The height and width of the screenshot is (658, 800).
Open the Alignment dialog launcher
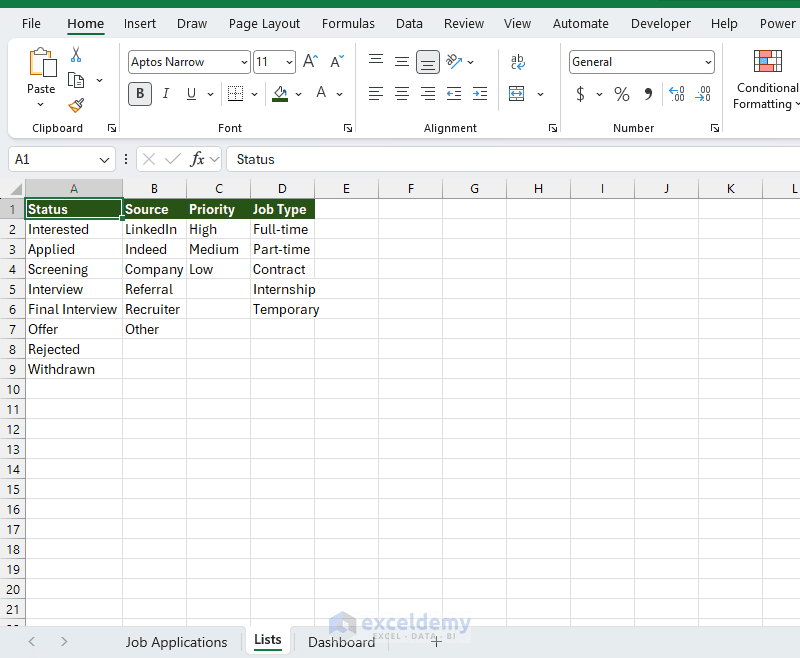[x=553, y=128]
